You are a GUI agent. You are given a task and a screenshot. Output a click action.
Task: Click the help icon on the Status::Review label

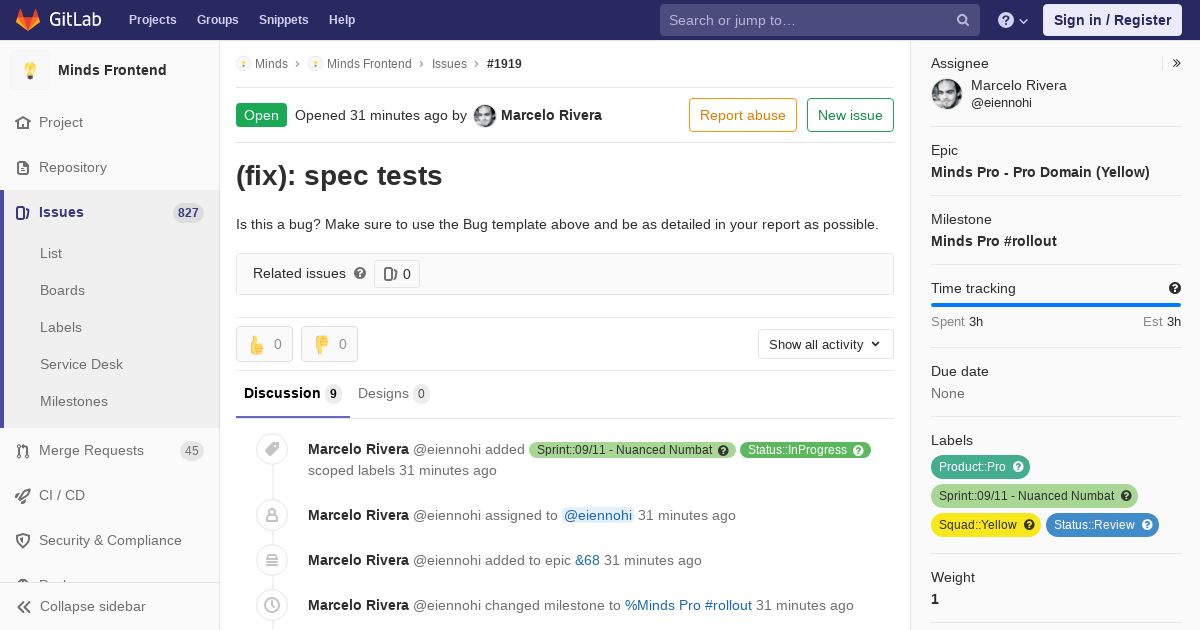coord(1147,525)
